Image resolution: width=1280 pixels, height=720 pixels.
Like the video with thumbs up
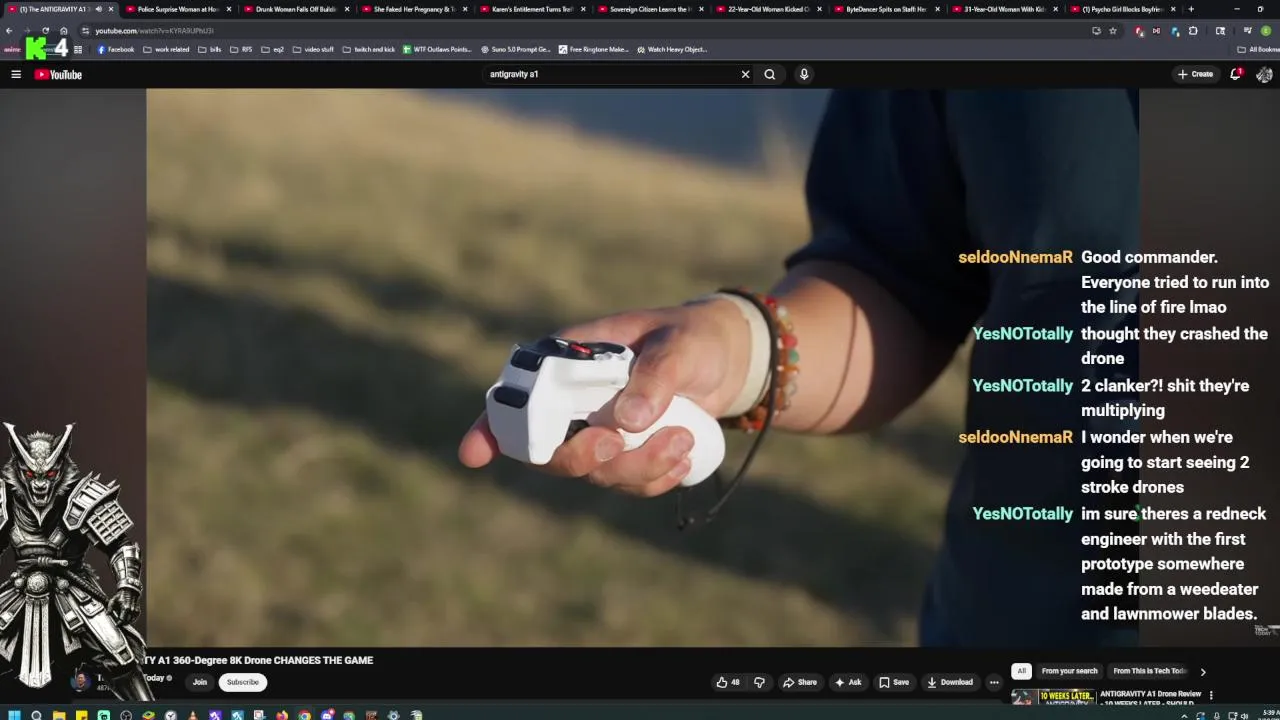click(x=728, y=682)
